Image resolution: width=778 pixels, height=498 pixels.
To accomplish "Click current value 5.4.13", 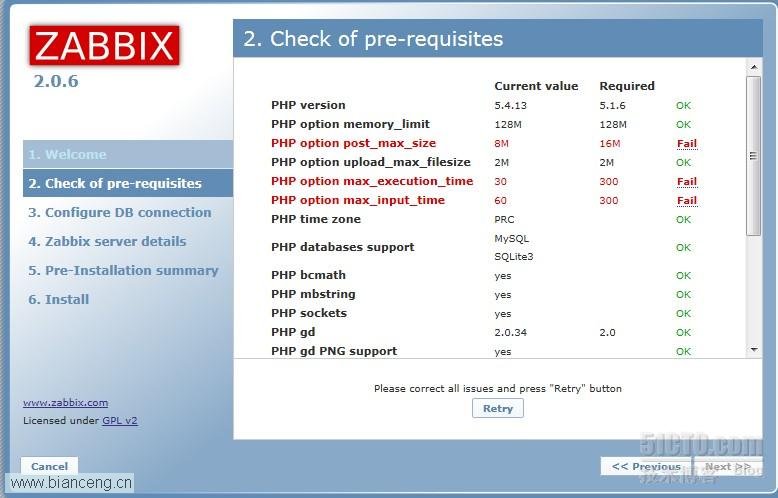I will tap(510, 106).
